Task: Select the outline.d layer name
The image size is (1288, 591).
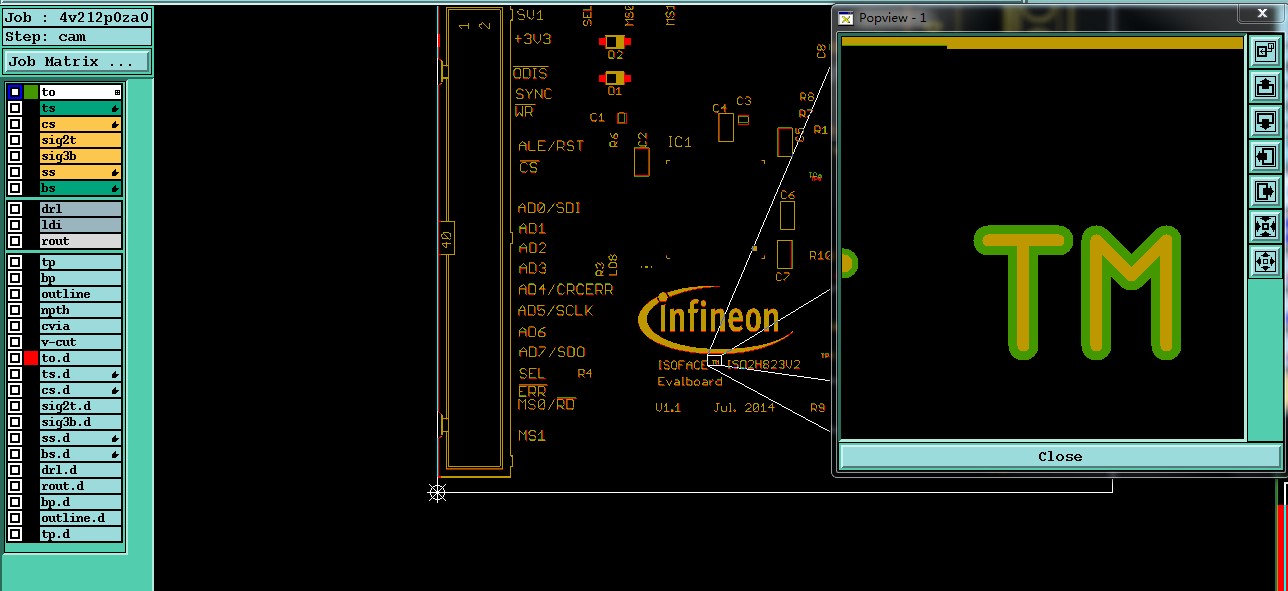Action: pyautogui.click(x=80, y=518)
